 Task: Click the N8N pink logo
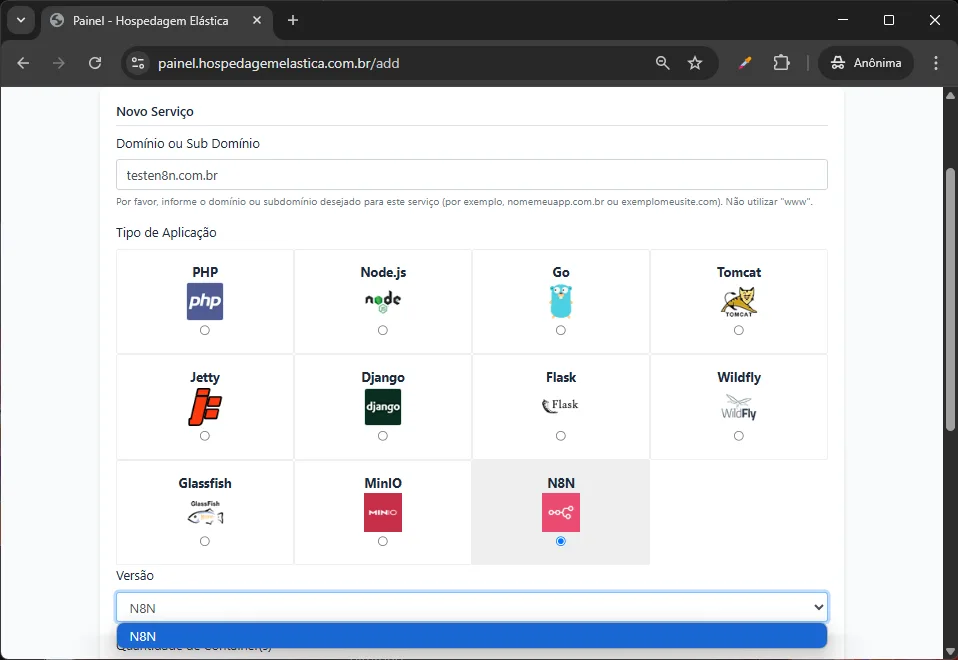point(561,513)
